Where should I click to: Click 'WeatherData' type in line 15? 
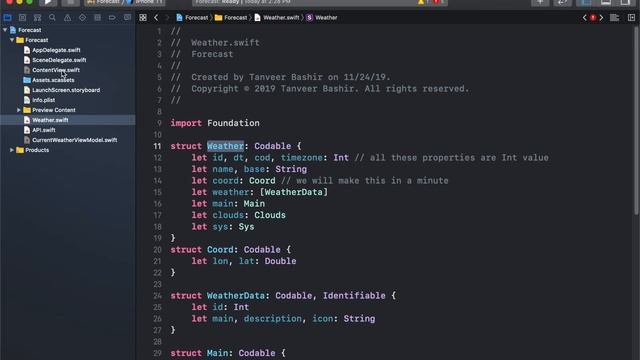[293, 192]
